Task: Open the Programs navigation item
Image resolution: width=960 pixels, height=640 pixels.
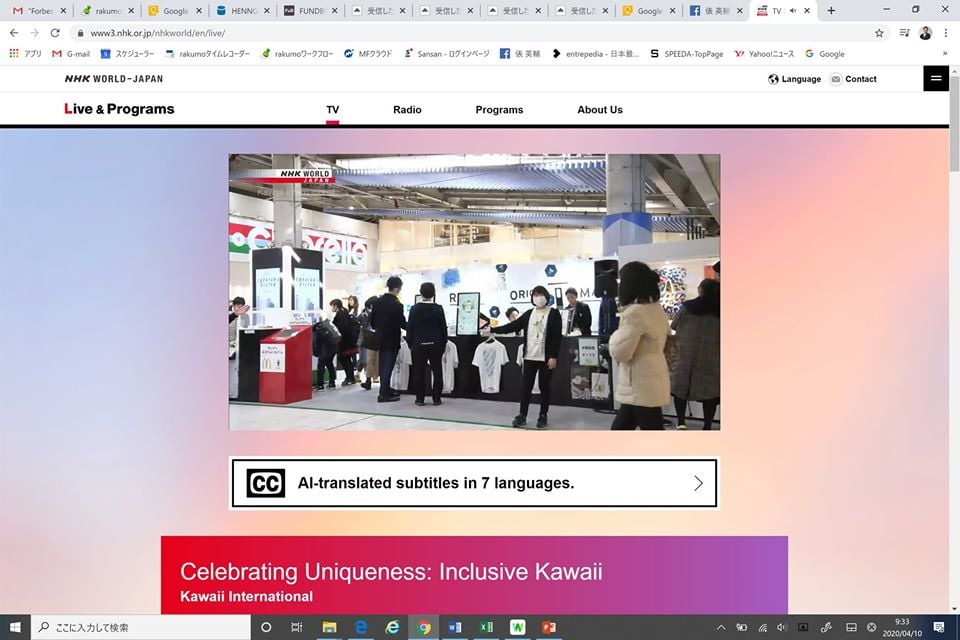Action: (x=499, y=110)
